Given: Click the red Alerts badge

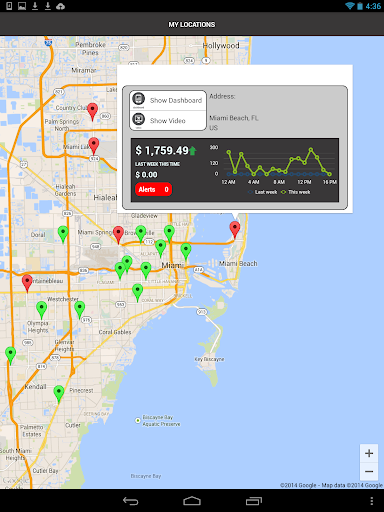Looking at the screenshot, I should coord(154,189).
